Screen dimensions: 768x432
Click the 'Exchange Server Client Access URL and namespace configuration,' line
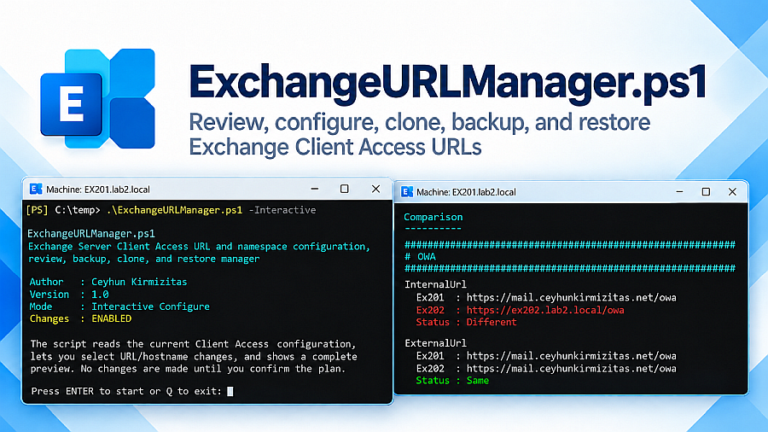coord(199,246)
